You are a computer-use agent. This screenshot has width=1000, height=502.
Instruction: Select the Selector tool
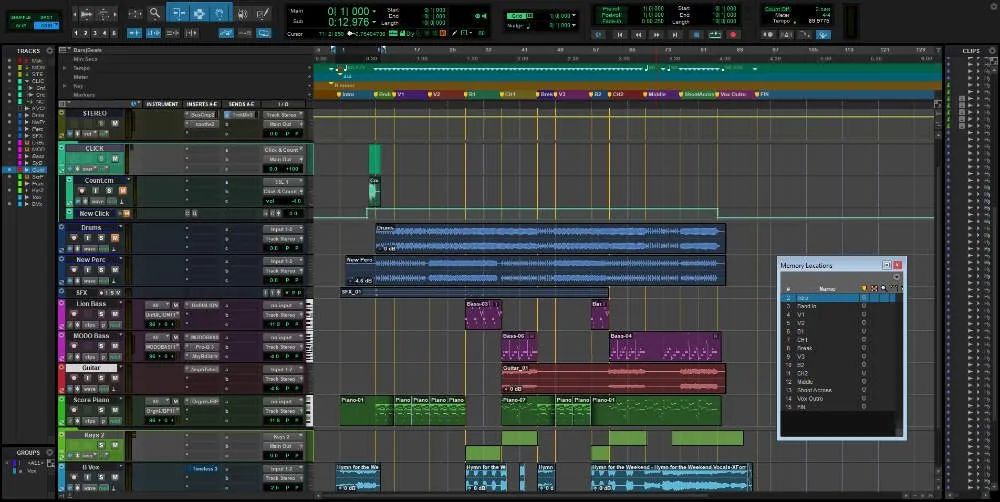(x=198, y=13)
